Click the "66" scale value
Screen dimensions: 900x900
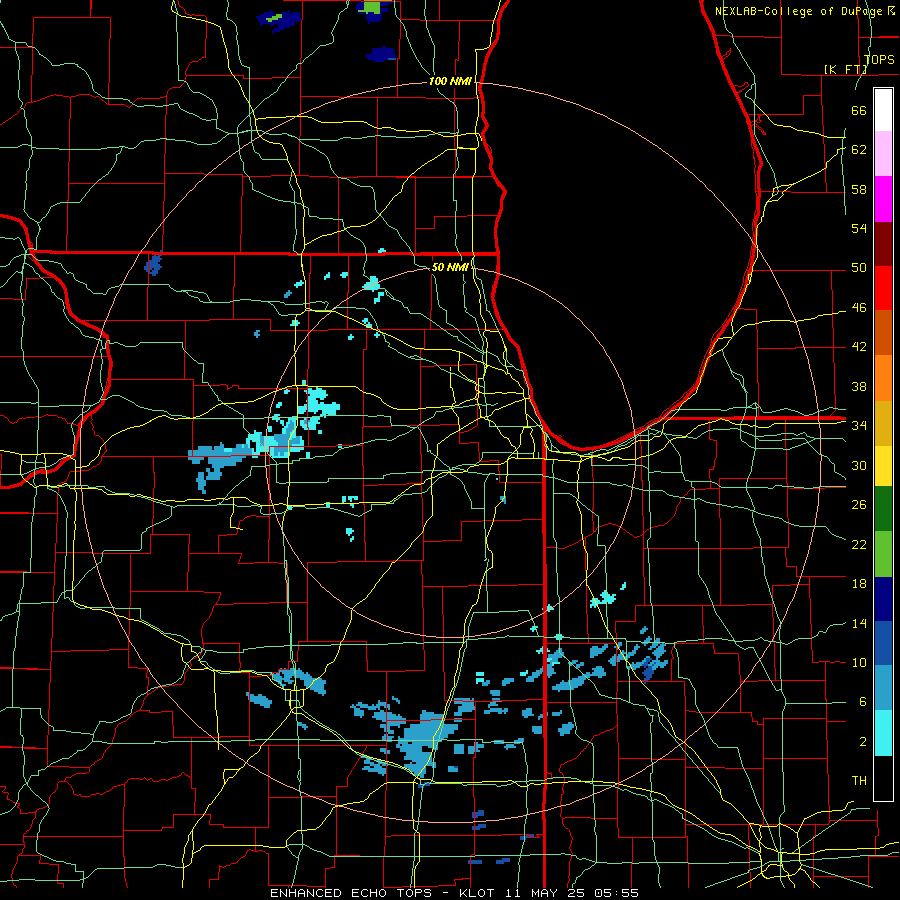(859, 110)
